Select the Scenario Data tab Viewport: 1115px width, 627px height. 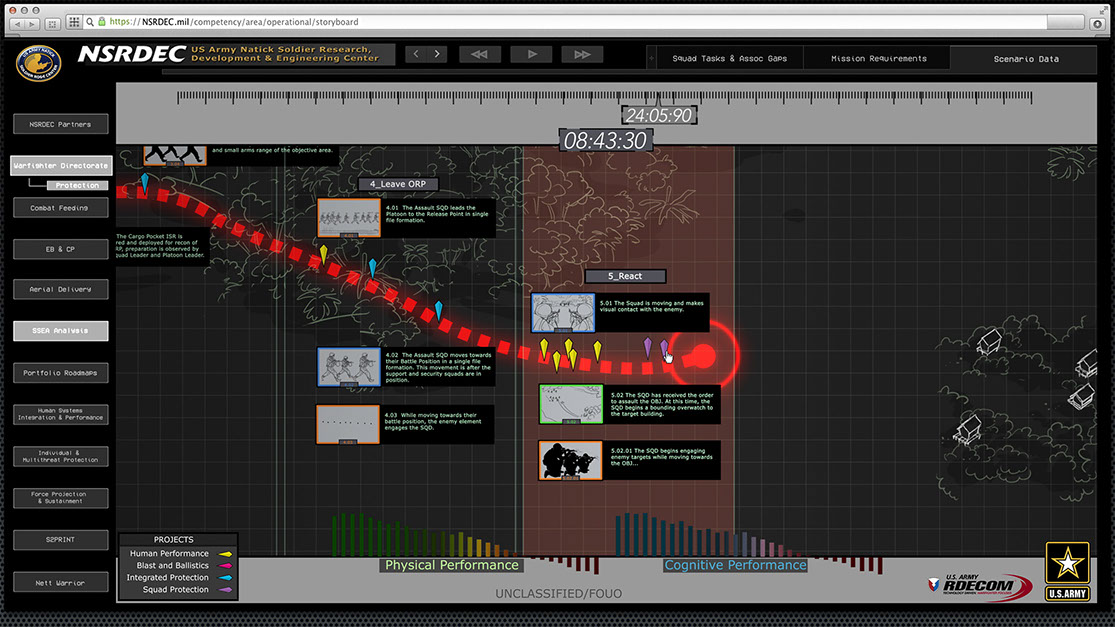1026,59
